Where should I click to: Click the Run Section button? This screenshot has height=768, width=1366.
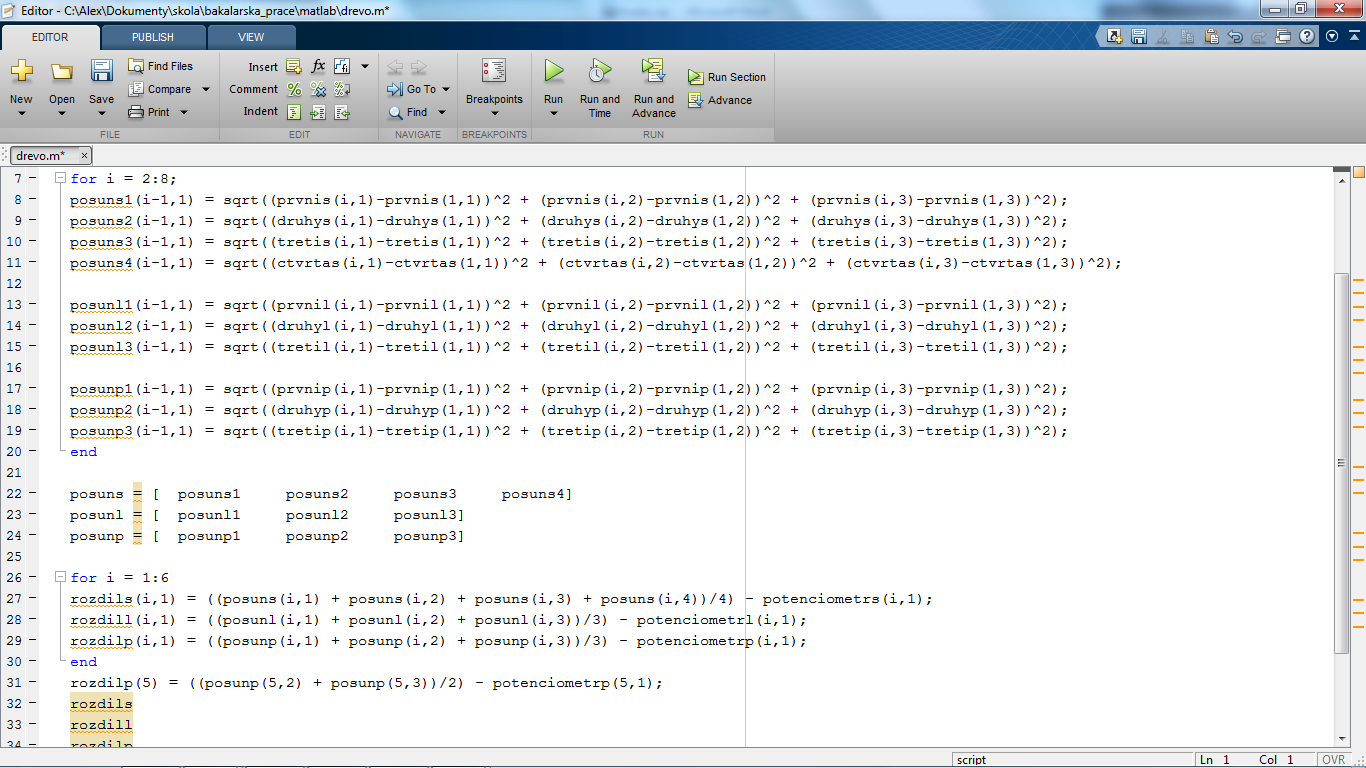(727, 77)
